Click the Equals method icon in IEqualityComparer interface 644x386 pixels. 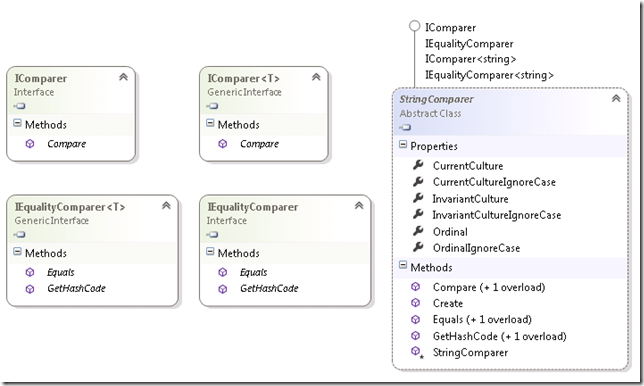click(223, 272)
